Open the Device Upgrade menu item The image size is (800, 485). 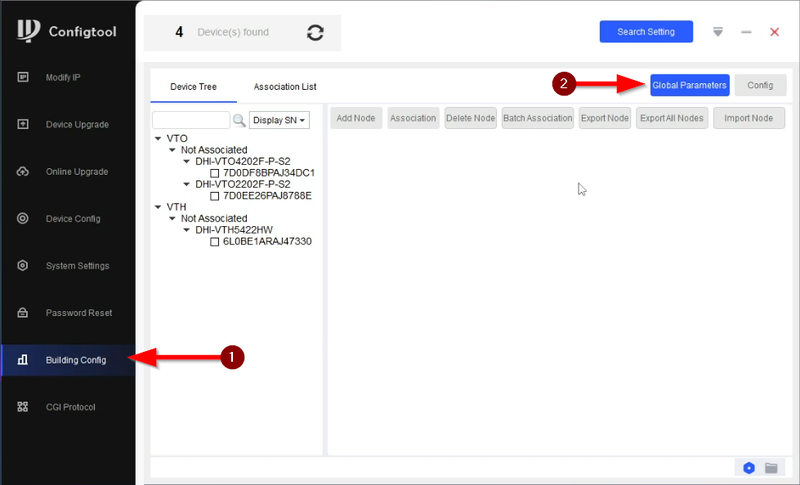click(77, 124)
